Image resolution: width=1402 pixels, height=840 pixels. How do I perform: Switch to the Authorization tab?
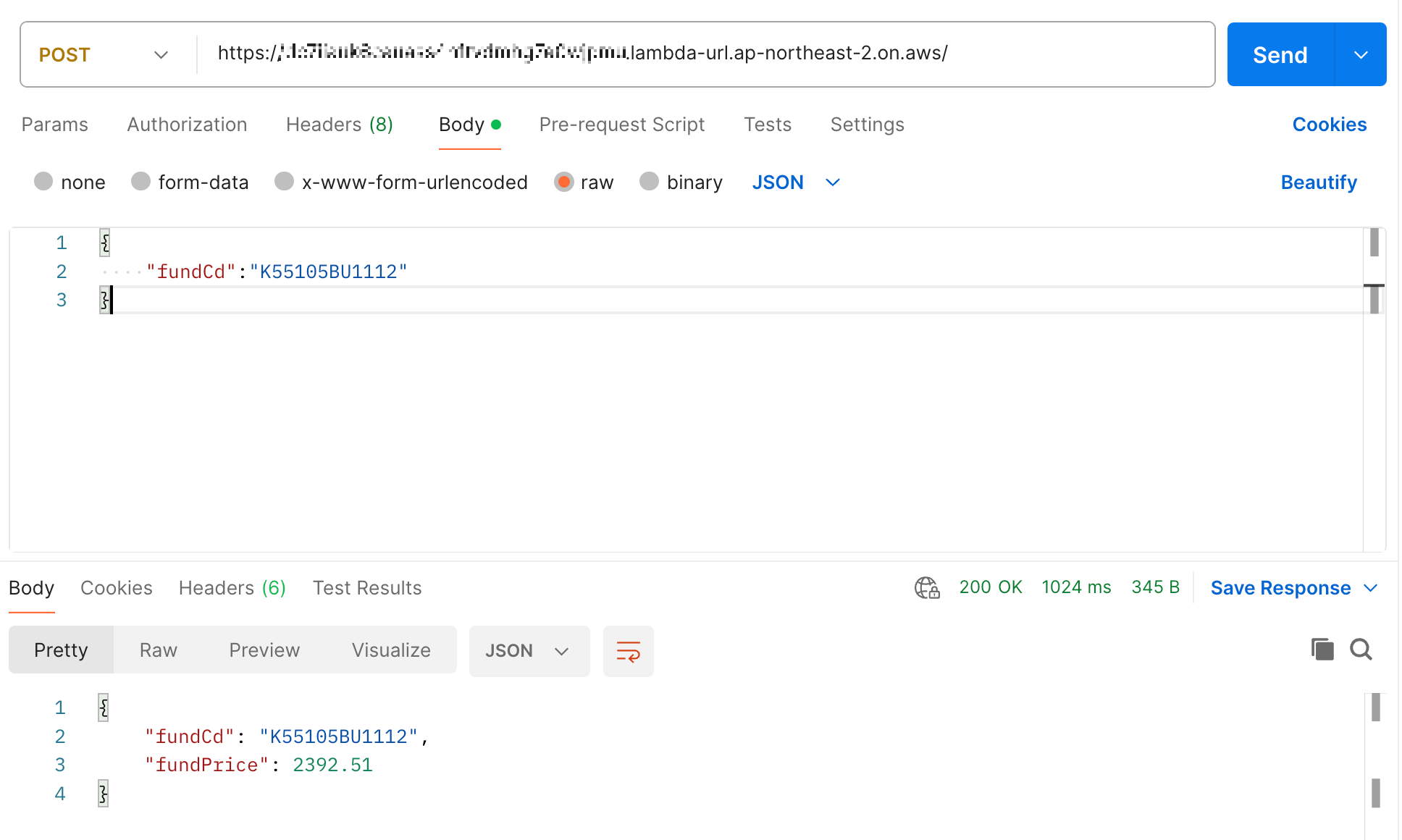187,125
